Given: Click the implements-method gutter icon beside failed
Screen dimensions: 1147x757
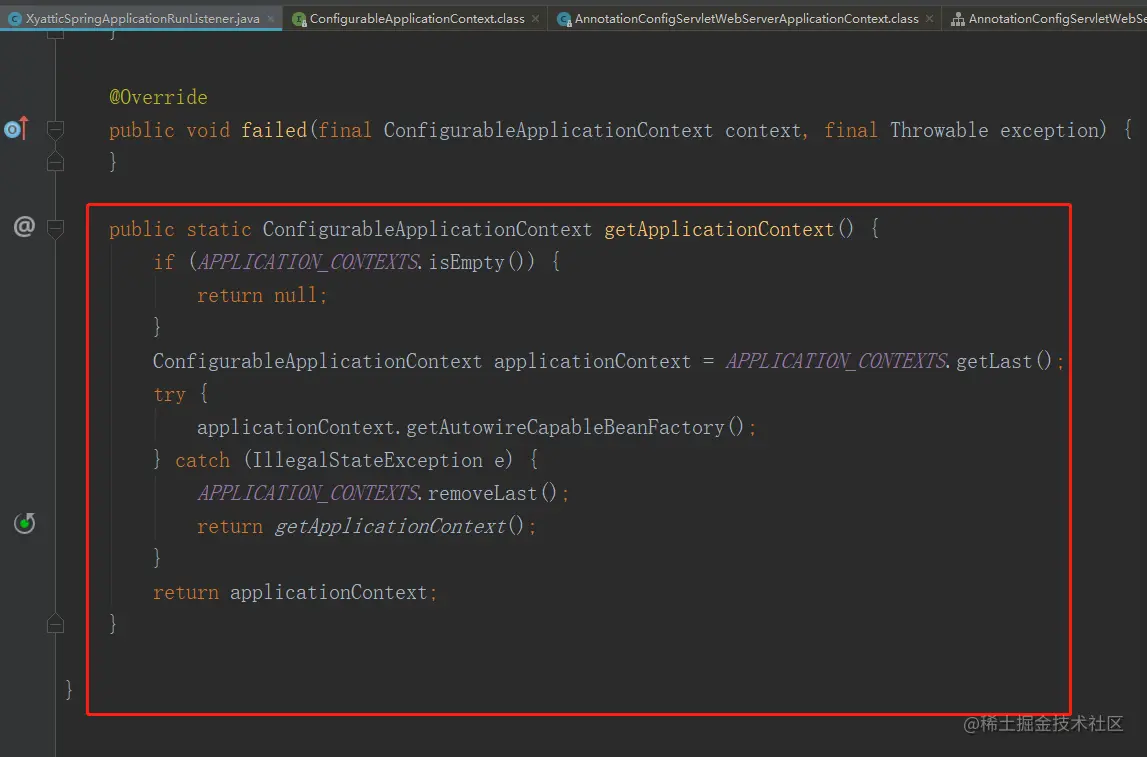Looking at the screenshot, I should (17, 129).
